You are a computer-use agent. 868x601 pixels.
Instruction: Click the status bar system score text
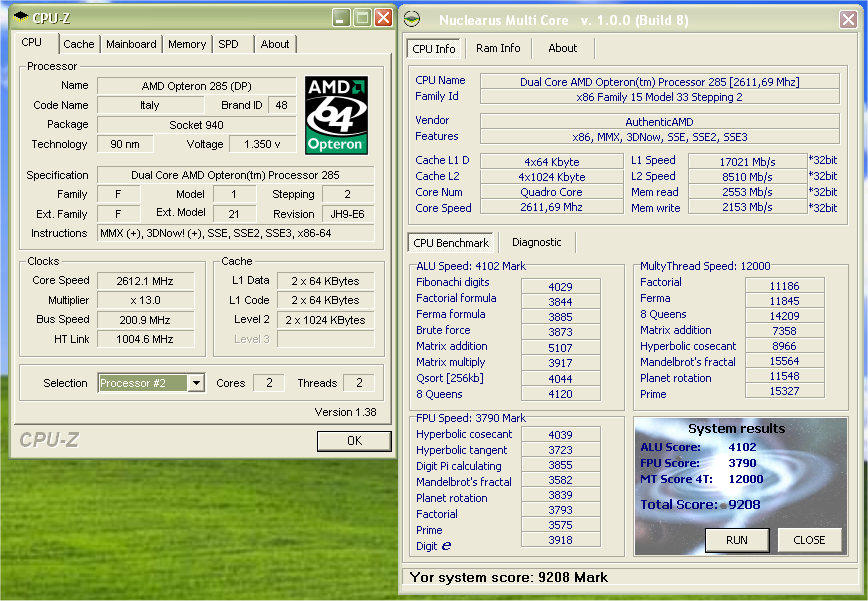pyautogui.click(x=509, y=577)
